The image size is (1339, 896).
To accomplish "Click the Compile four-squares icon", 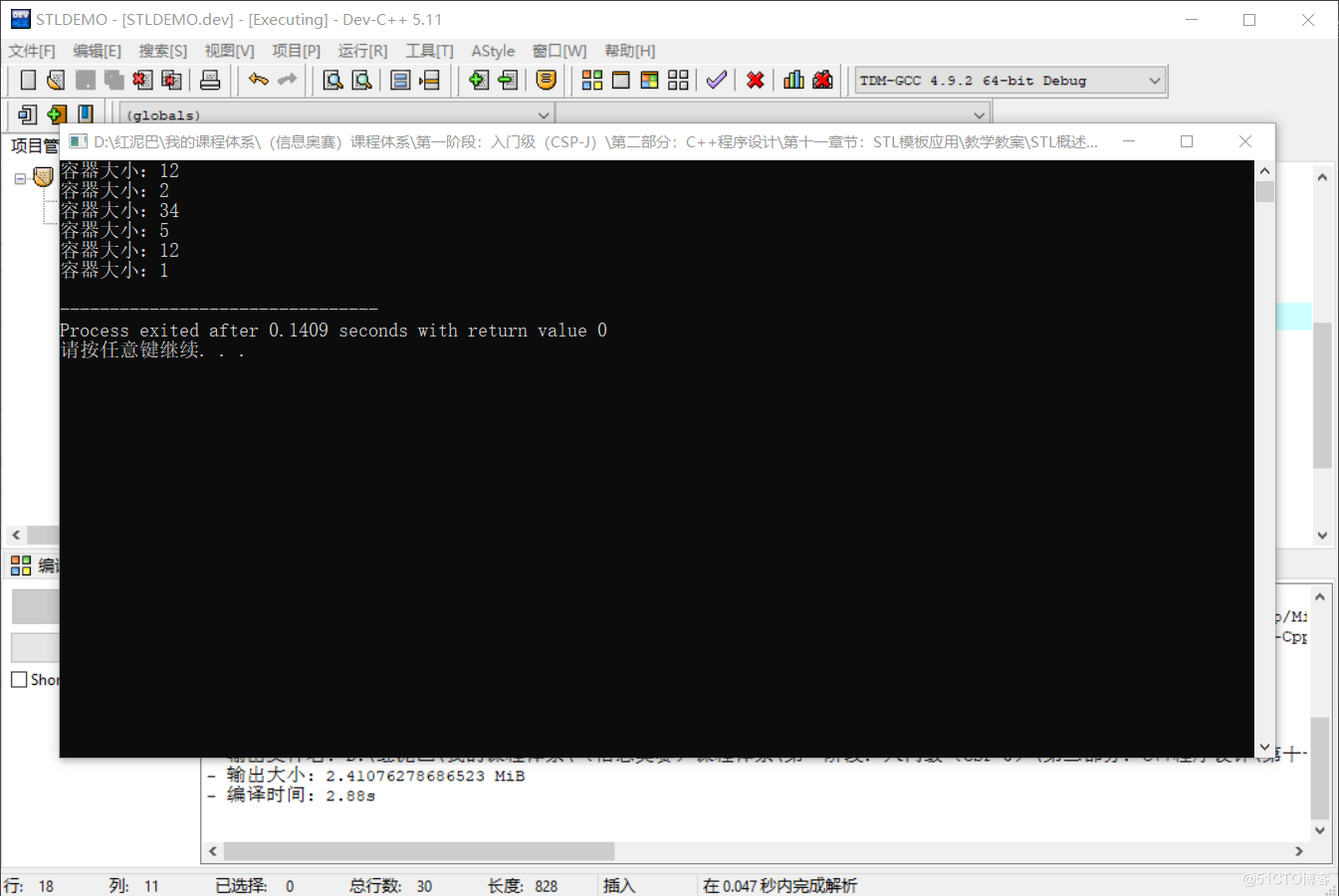I will [592, 81].
